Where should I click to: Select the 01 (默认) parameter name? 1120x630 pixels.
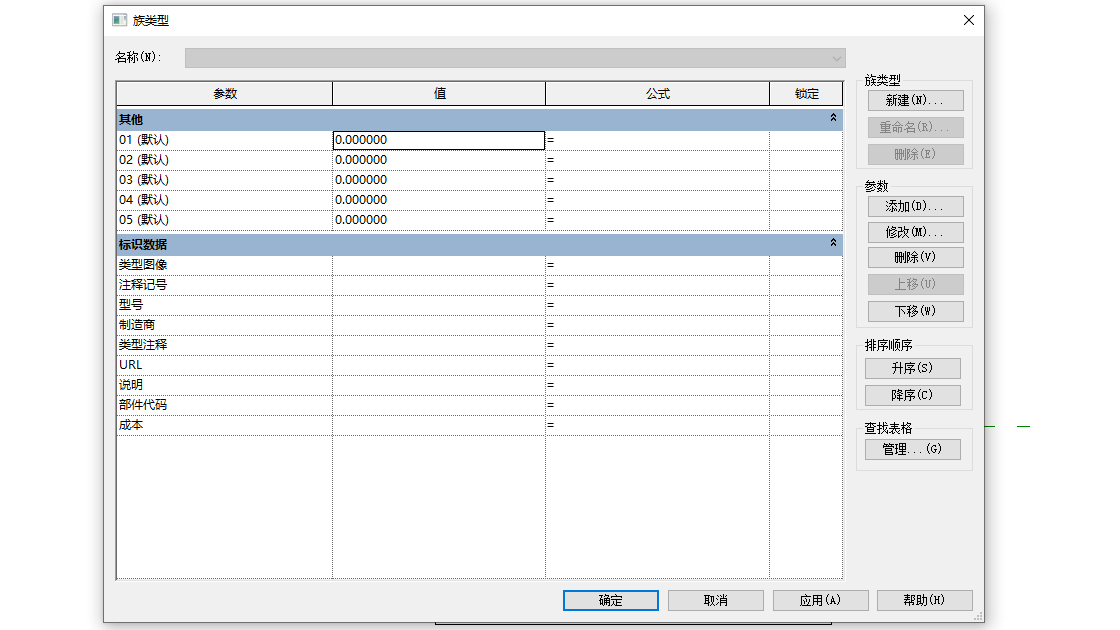224,140
